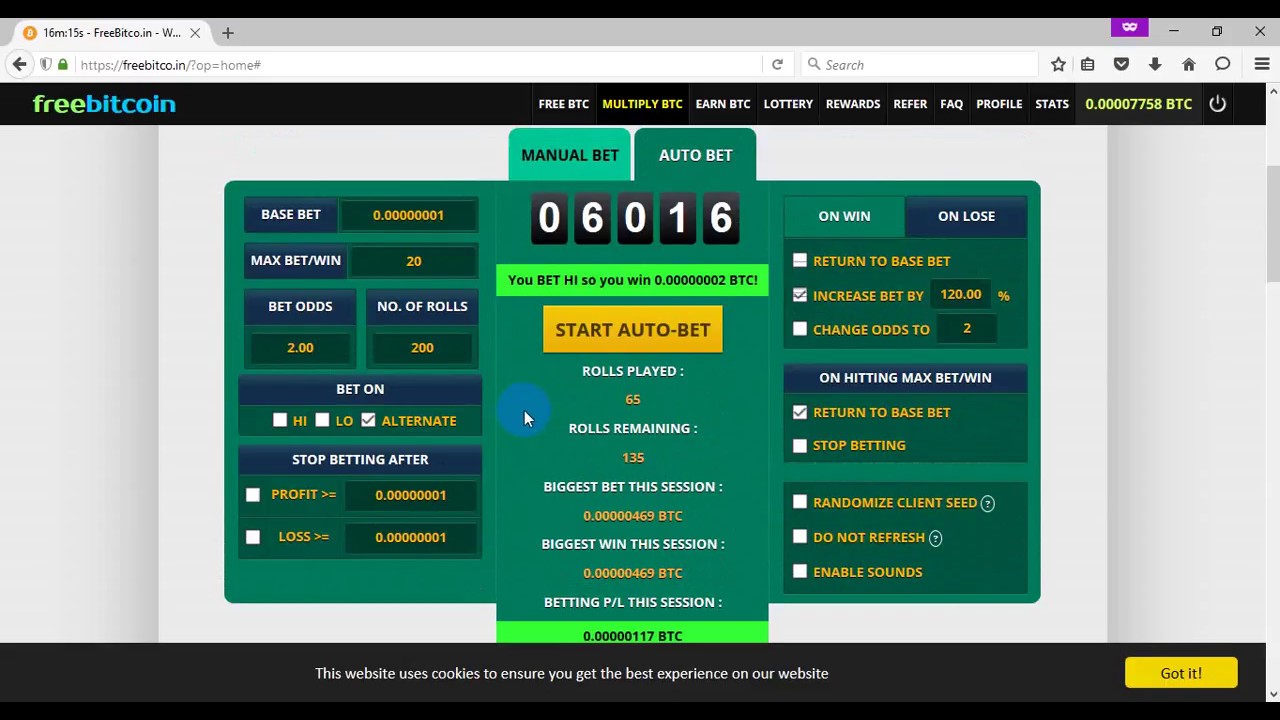1280x720 pixels.
Task: Click the loss threshold amount field
Action: tap(411, 537)
